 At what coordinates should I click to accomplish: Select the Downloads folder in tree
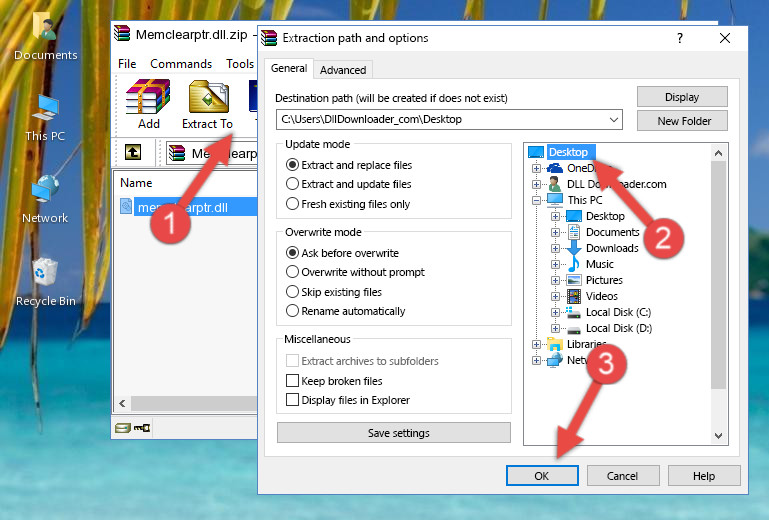612,248
